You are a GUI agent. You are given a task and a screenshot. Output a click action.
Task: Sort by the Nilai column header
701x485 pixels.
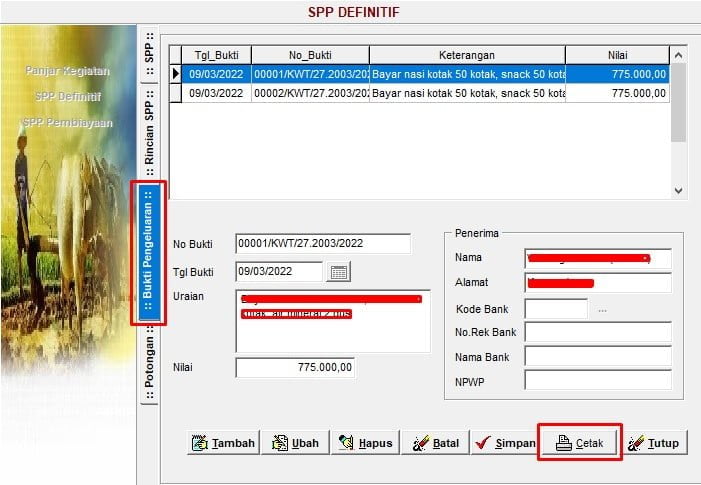point(616,55)
